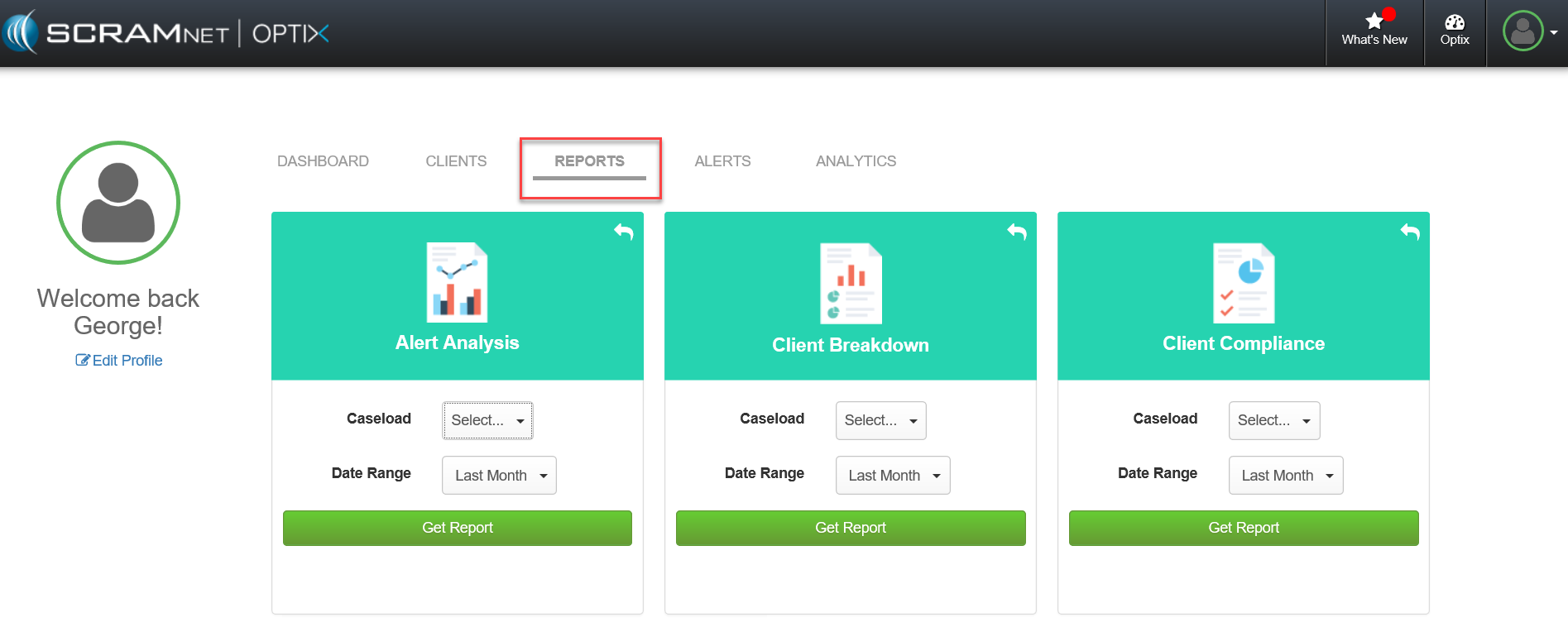Get Report for Client Breakdown

pos(850,528)
